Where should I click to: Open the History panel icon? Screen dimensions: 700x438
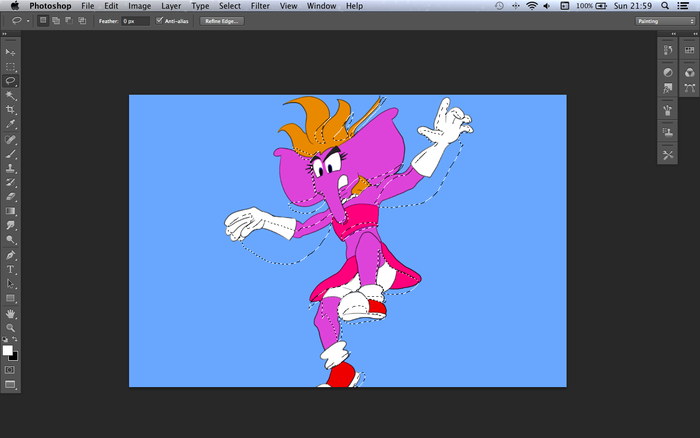click(x=668, y=51)
